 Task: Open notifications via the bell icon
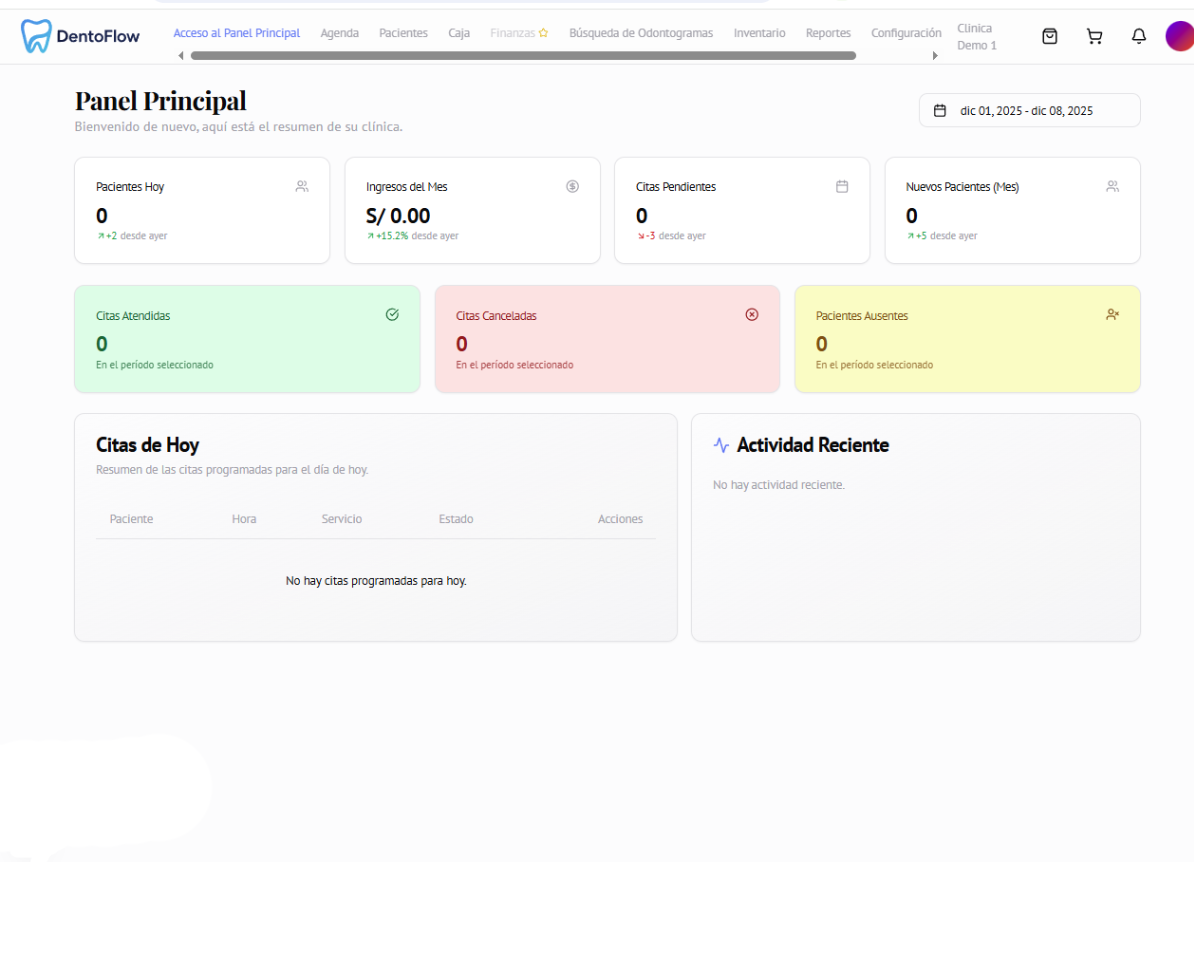point(1138,36)
